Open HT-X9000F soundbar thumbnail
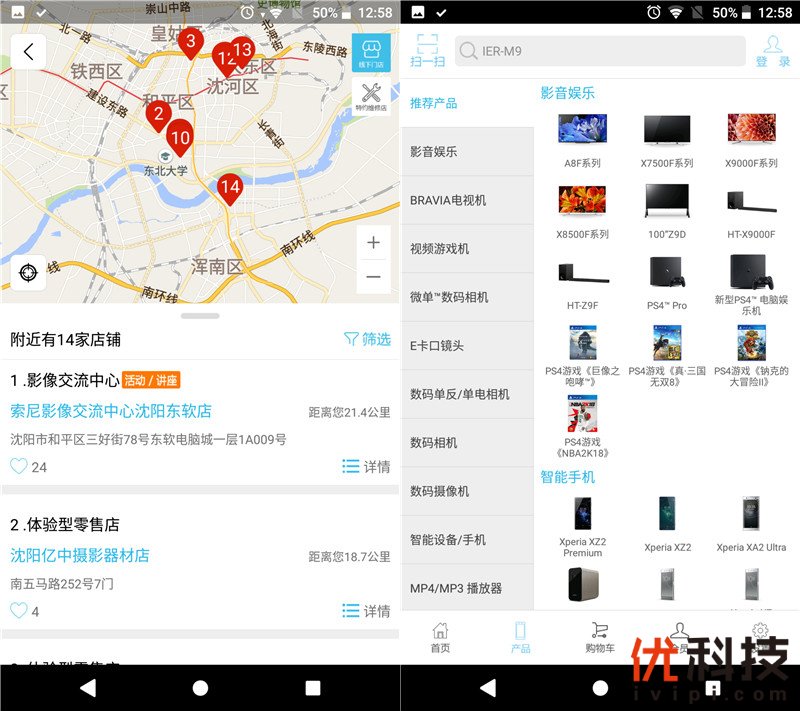 point(752,201)
